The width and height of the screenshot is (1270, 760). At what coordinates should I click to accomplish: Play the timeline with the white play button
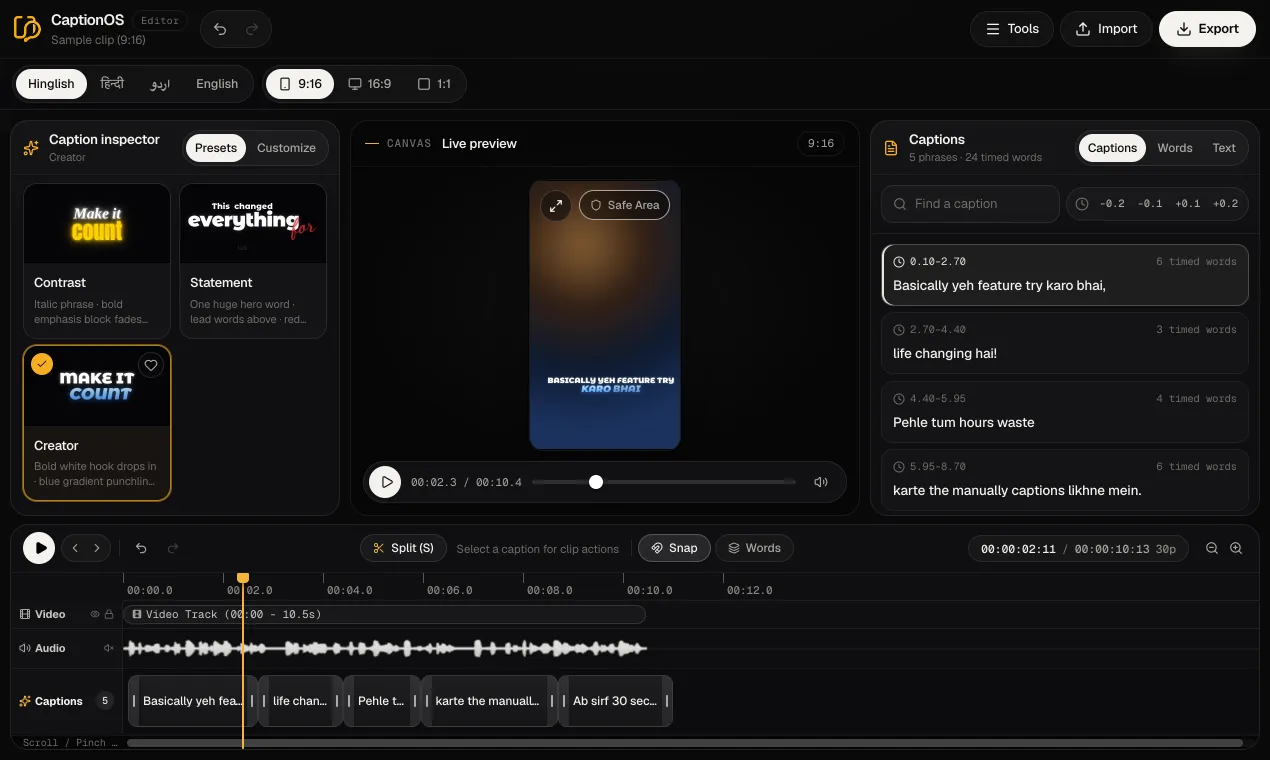click(39, 548)
